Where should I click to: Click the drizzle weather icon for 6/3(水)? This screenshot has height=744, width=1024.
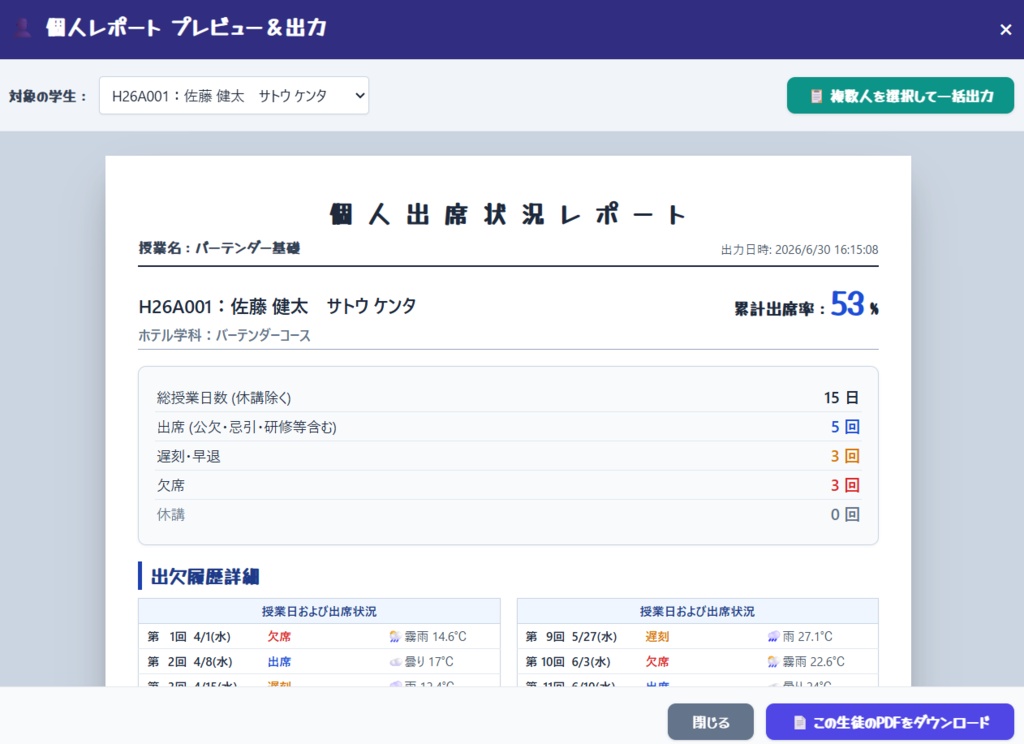tap(773, 662)
